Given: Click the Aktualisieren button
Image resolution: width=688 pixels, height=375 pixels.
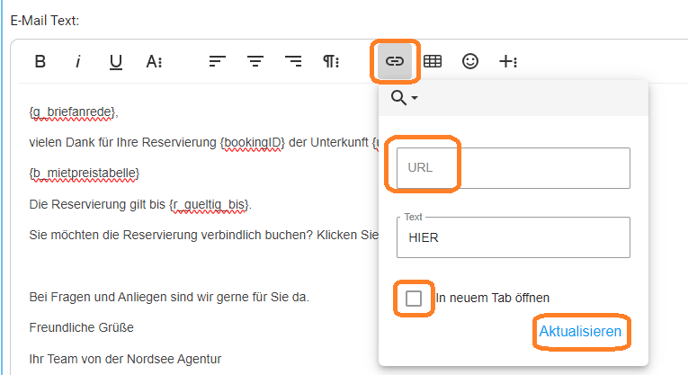Looking at the screenshot, I should pos(580,332).
